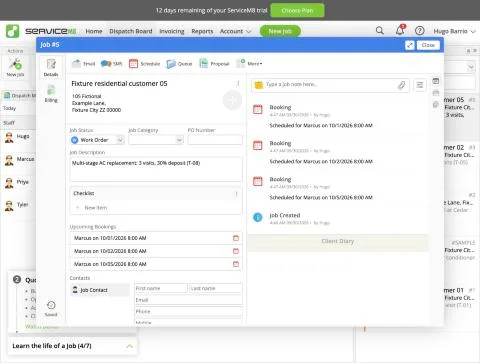Screen dimensions: 480x363
Task: Open the Home menu
Action: (94, 31)
